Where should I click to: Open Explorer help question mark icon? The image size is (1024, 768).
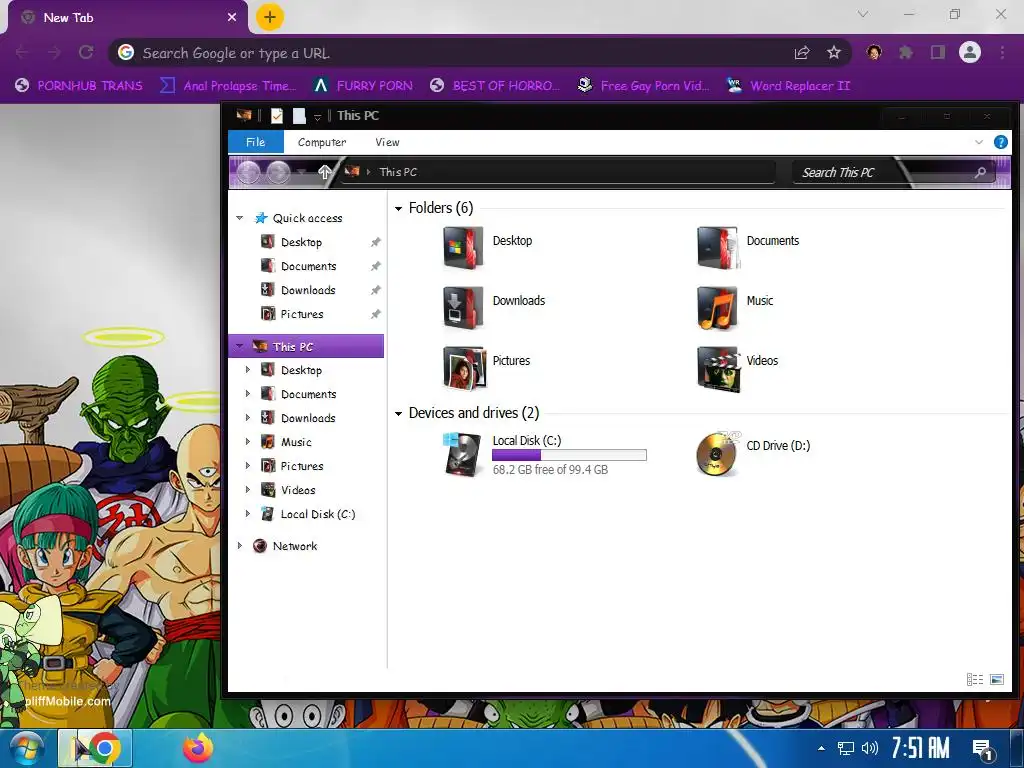(1000, 142)
